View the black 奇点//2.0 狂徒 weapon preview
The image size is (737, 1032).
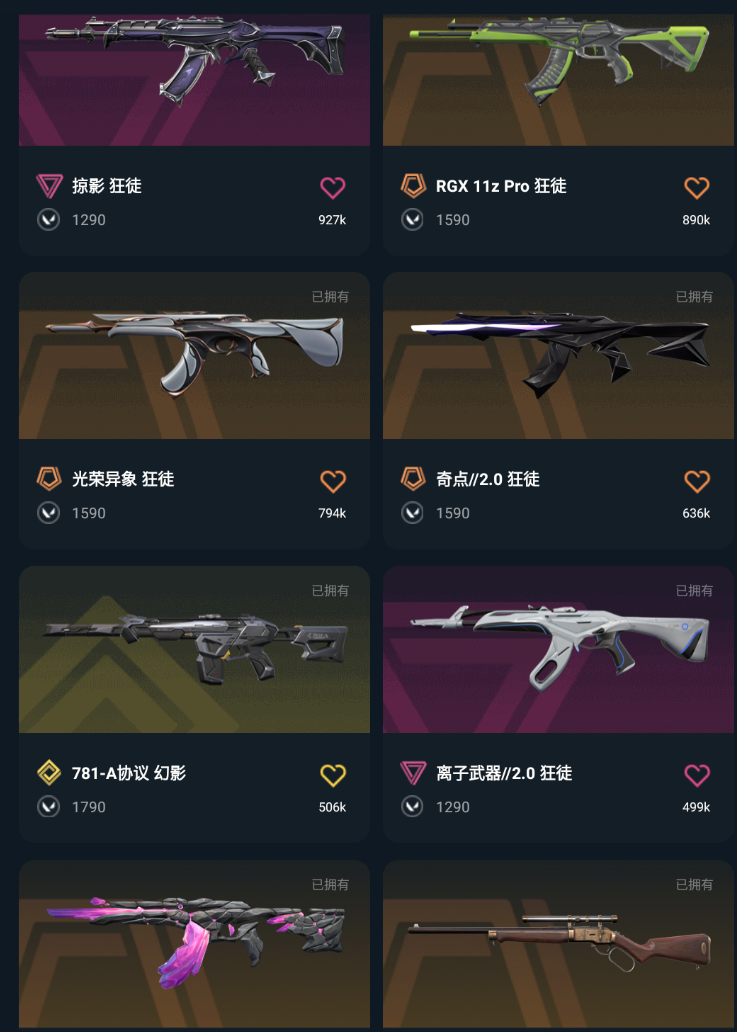559,357
